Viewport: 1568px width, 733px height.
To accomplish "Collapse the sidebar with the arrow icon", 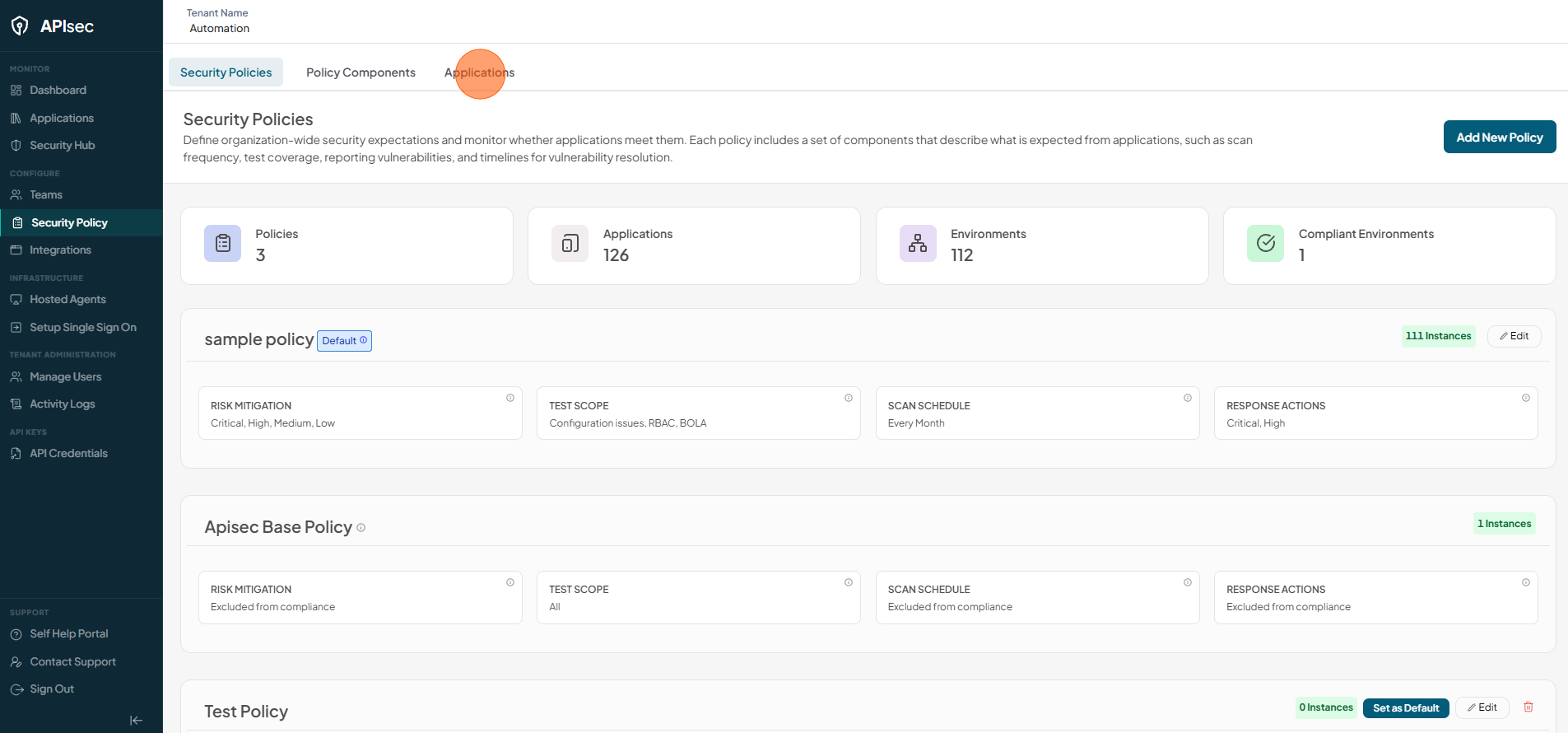I will 136,721.
